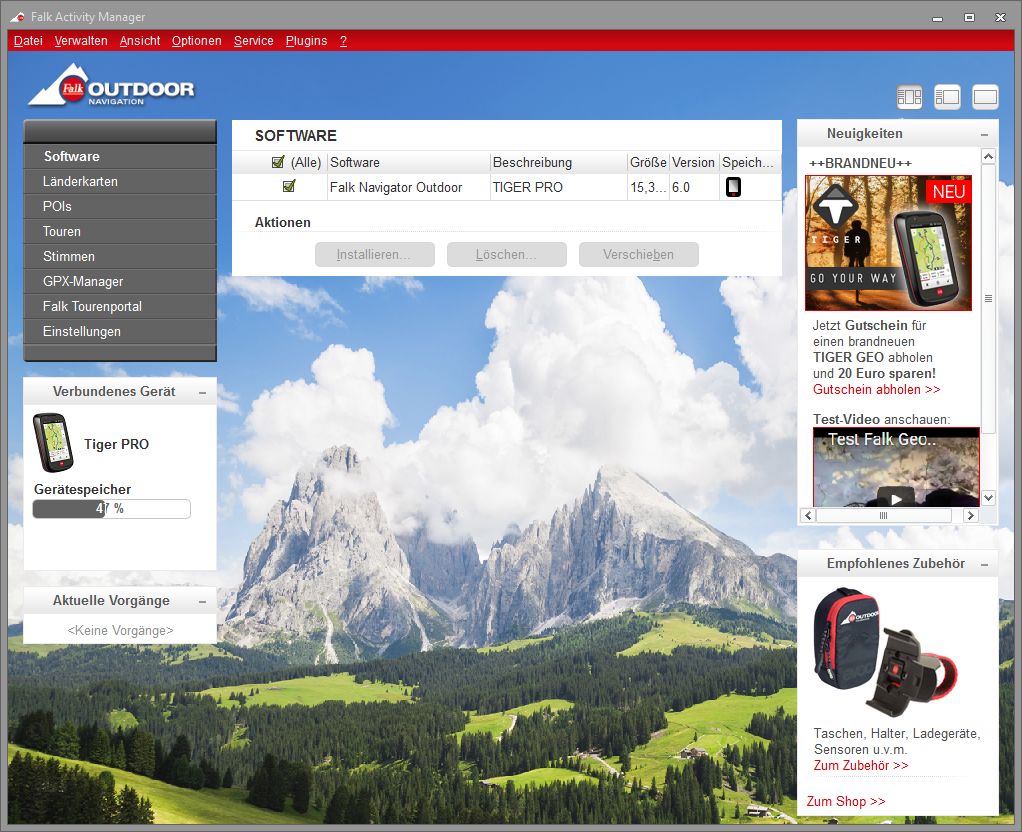
Task: Collapse the Neuigkeiten panel
Action: (984, 134)
